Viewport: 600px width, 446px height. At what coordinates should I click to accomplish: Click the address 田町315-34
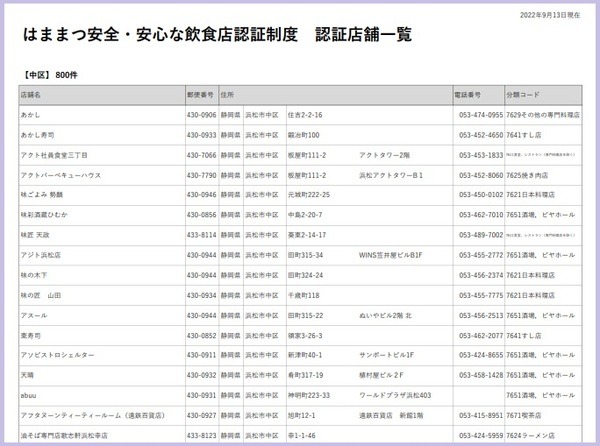[x=305, y=255]
